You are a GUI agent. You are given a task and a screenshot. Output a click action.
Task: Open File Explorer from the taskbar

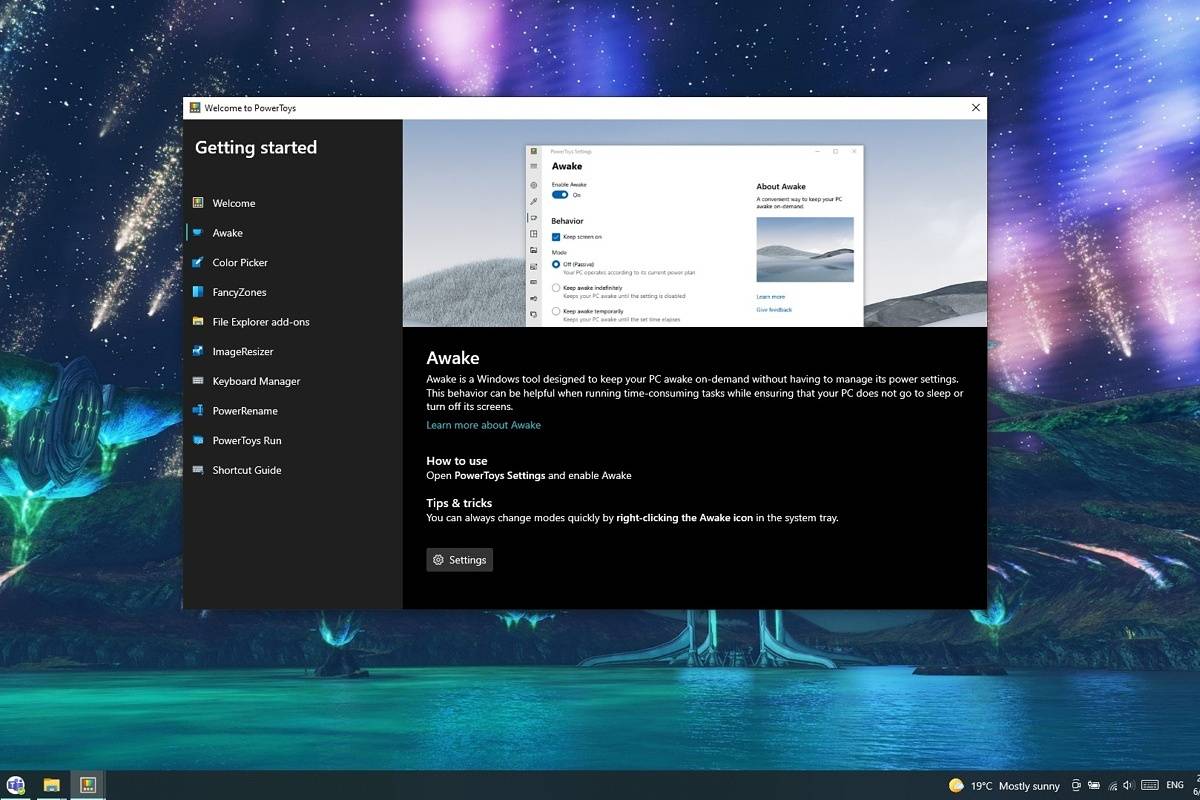pos(51,785)
